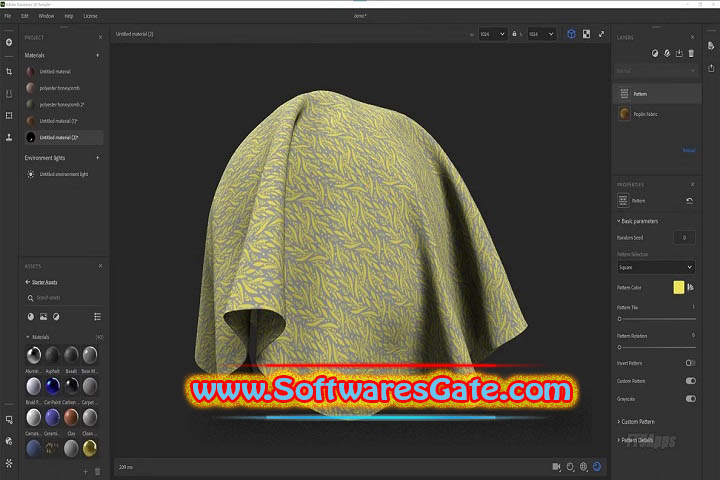Select polyester honeycomb 2 material in Project
This screenshot has height=480, width=720.
[64, 105]
